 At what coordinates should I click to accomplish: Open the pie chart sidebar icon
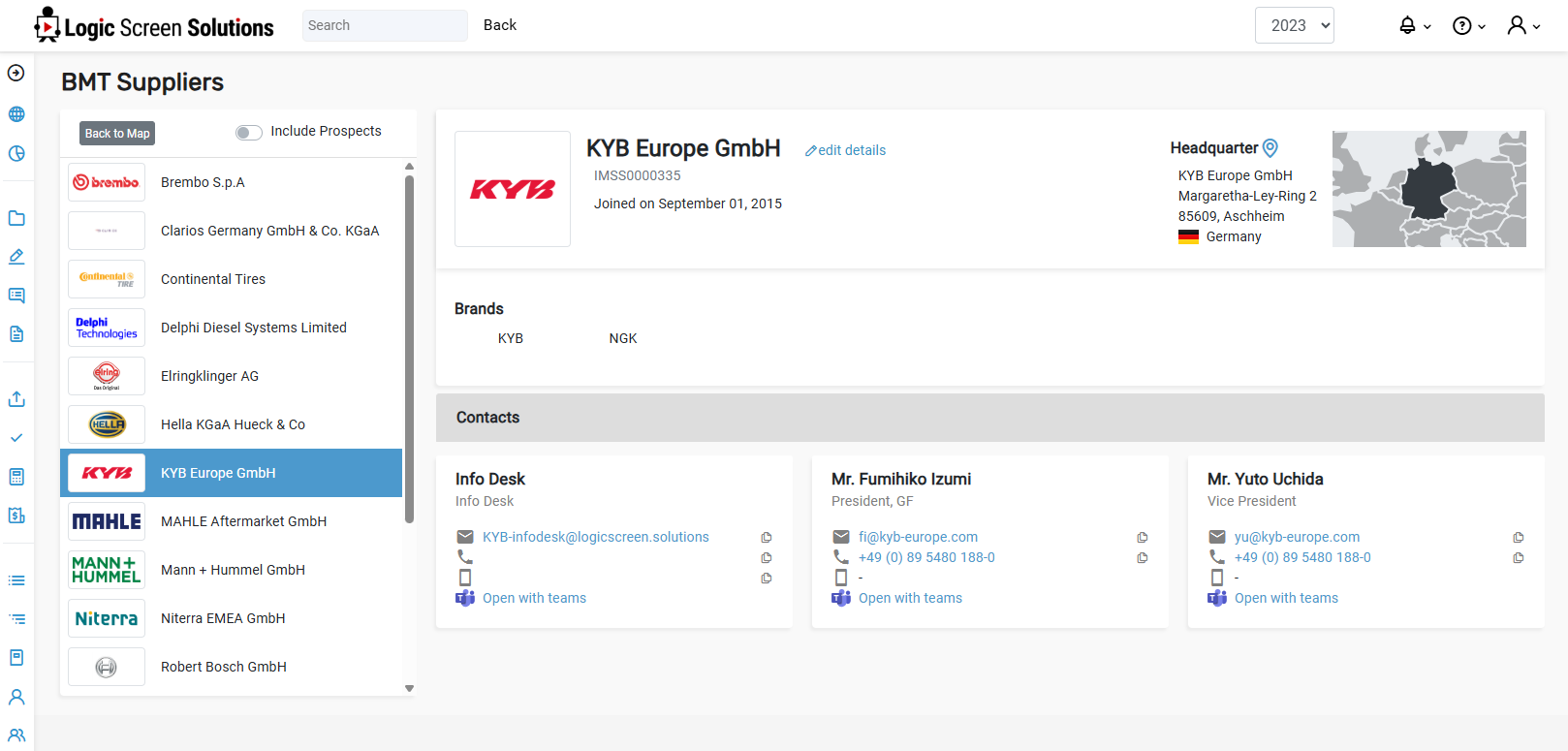pos(16,154)
